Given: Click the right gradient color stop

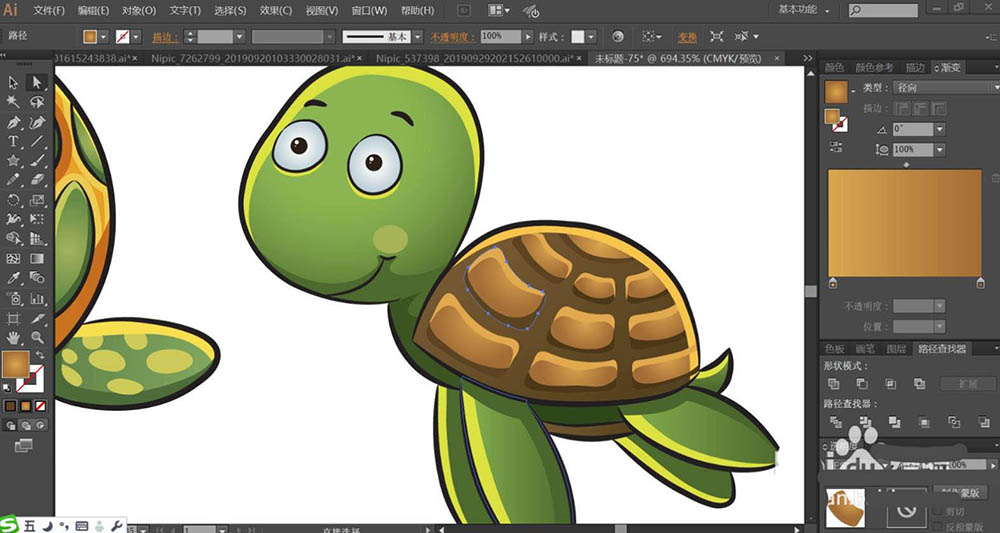Looking at the screenshot, I should [980, 282].
